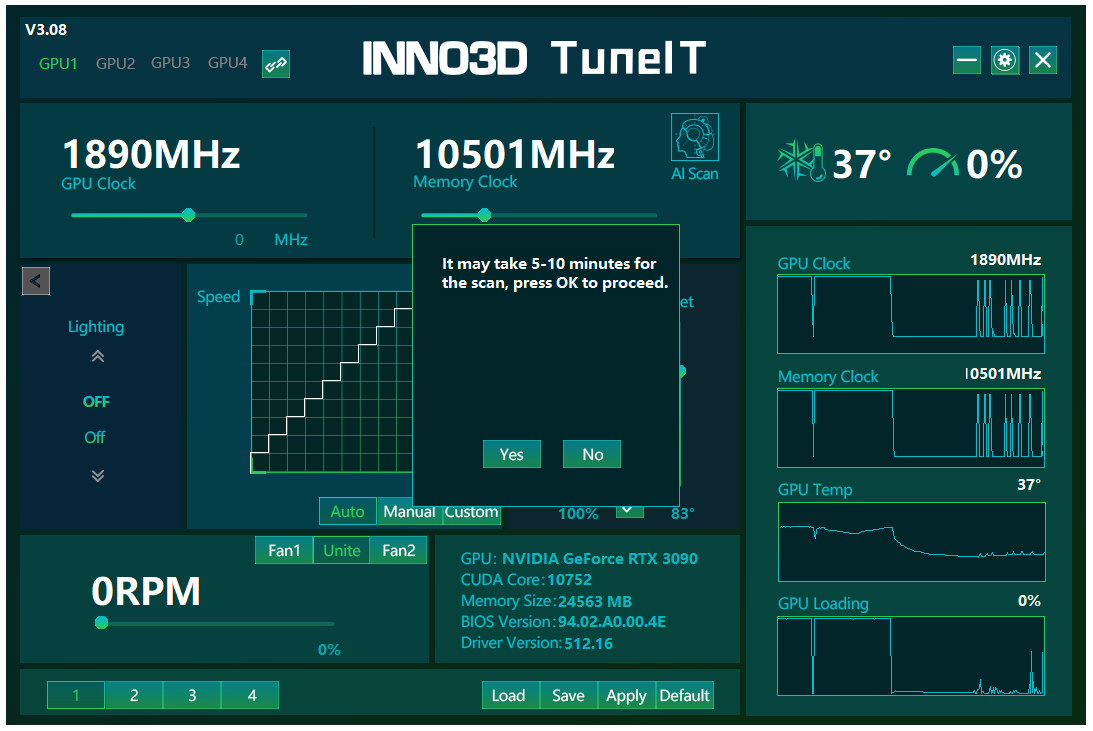Select Auto fan mode
1093x731 pixels.
[348, 511]
